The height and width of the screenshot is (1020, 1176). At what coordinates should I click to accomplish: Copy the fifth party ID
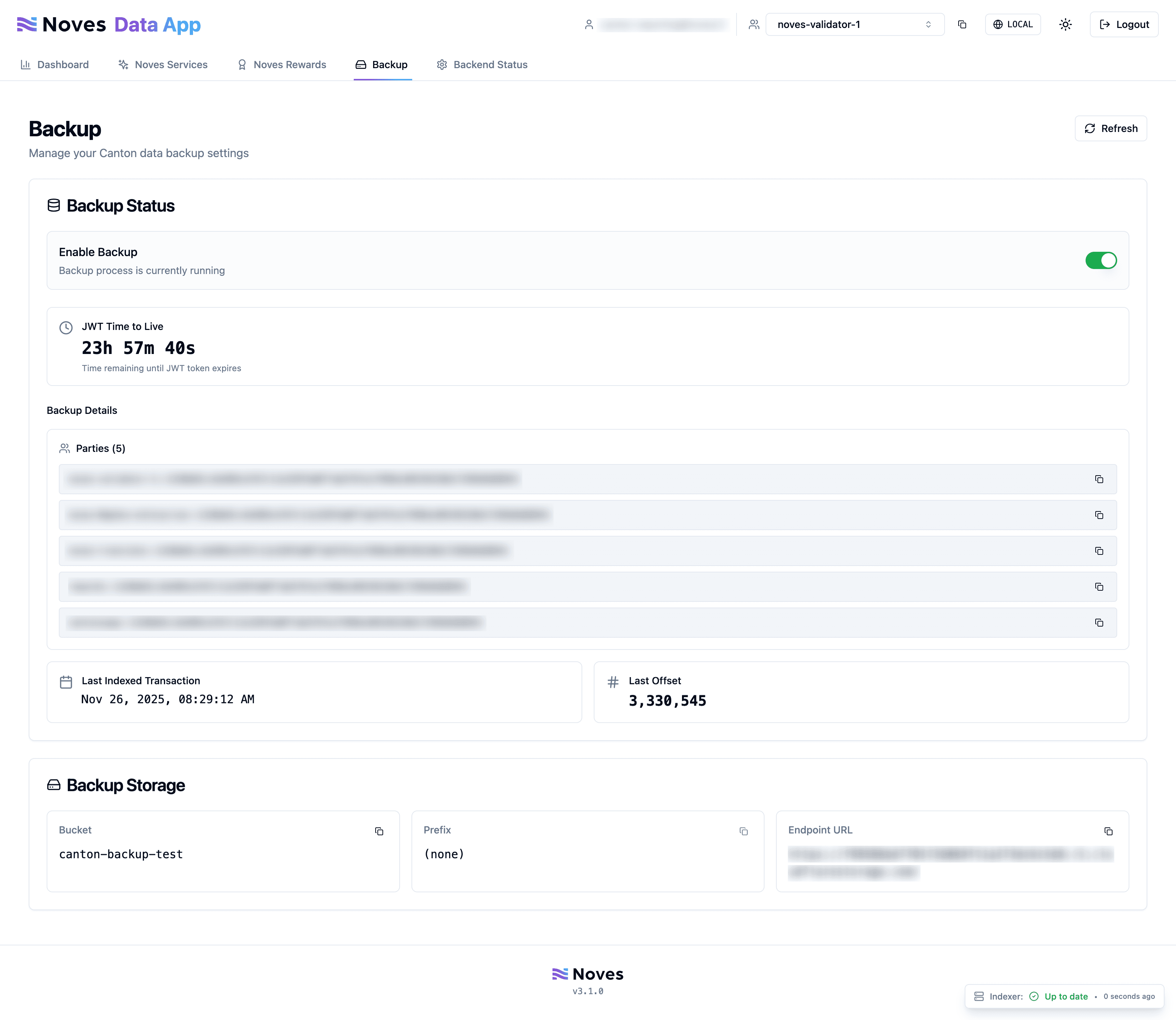point(1099,623)
